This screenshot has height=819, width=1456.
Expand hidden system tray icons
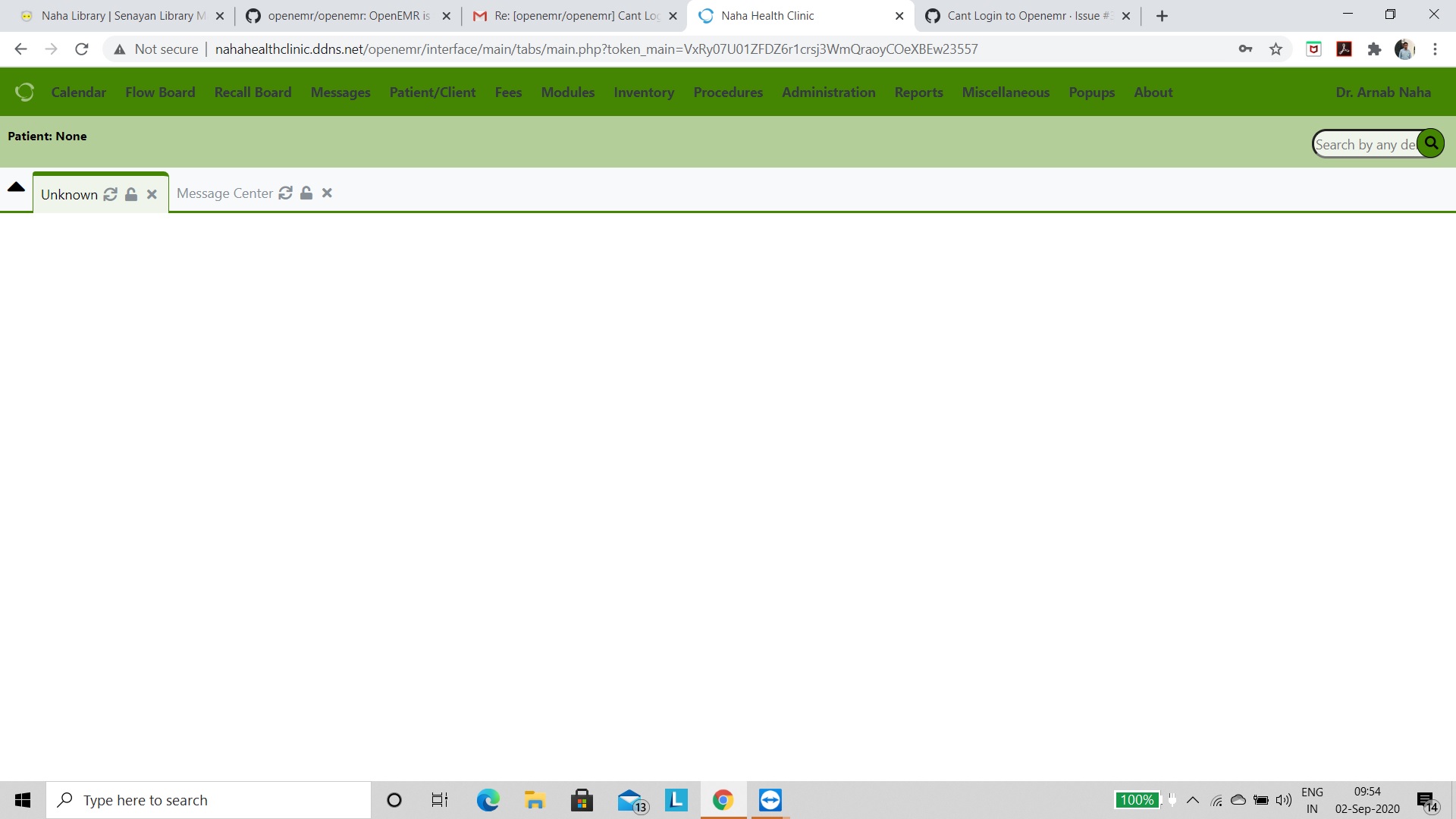pyautogui.click(x=1192, y=799)
